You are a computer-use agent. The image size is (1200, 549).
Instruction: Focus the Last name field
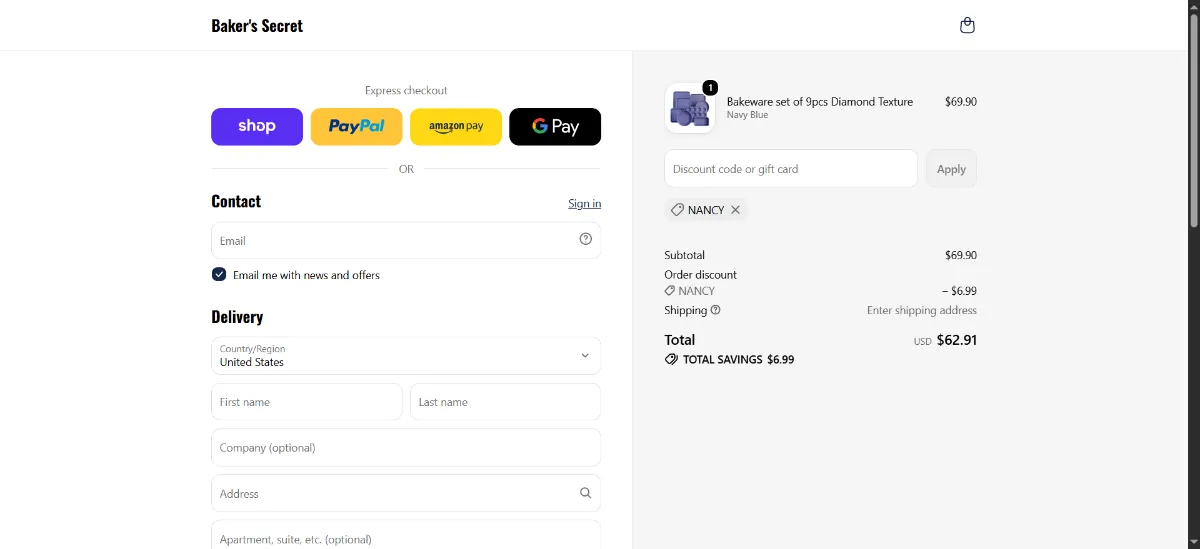(x=505, y=402)
